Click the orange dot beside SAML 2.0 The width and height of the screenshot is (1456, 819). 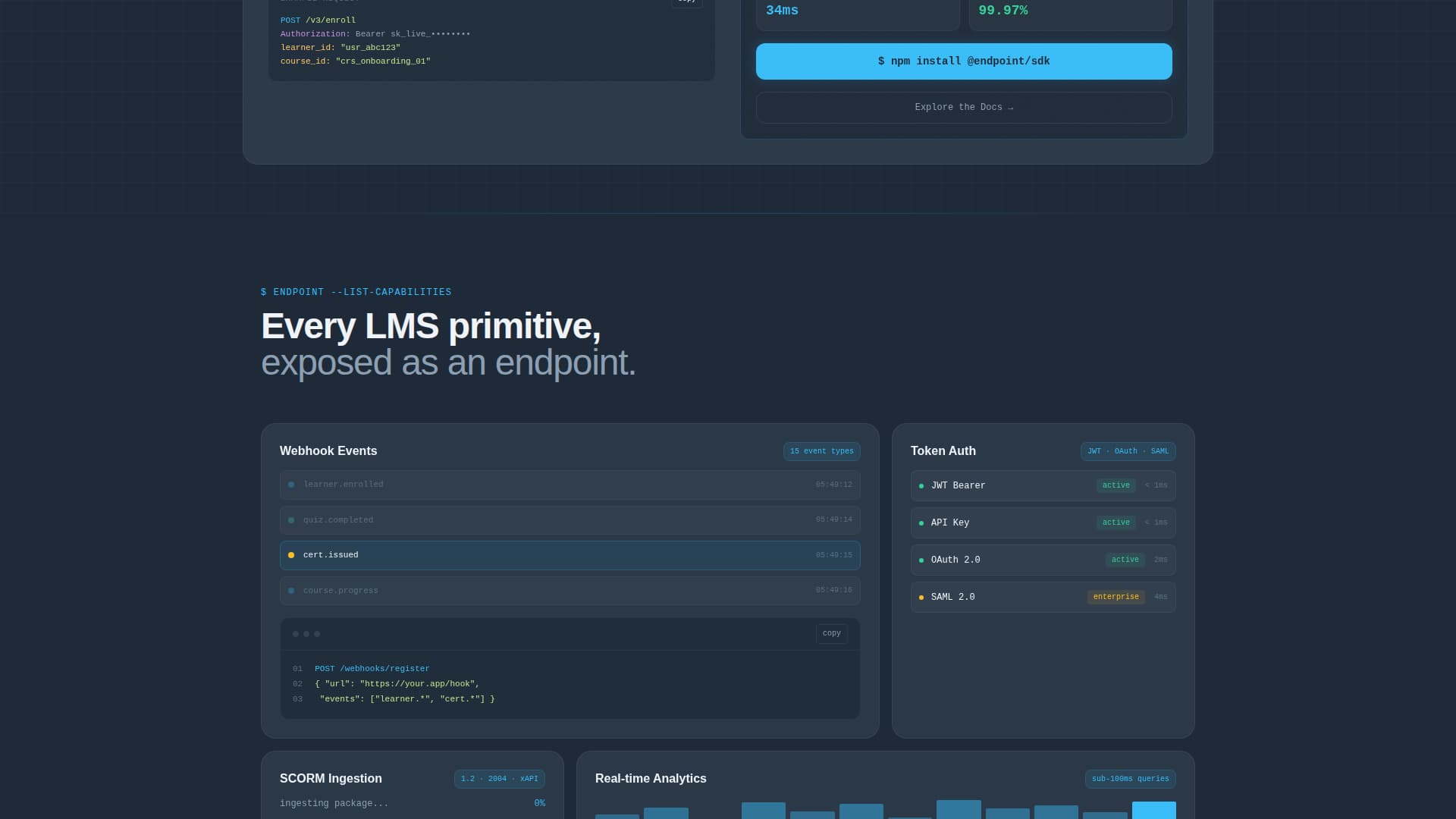click(921, 598)
